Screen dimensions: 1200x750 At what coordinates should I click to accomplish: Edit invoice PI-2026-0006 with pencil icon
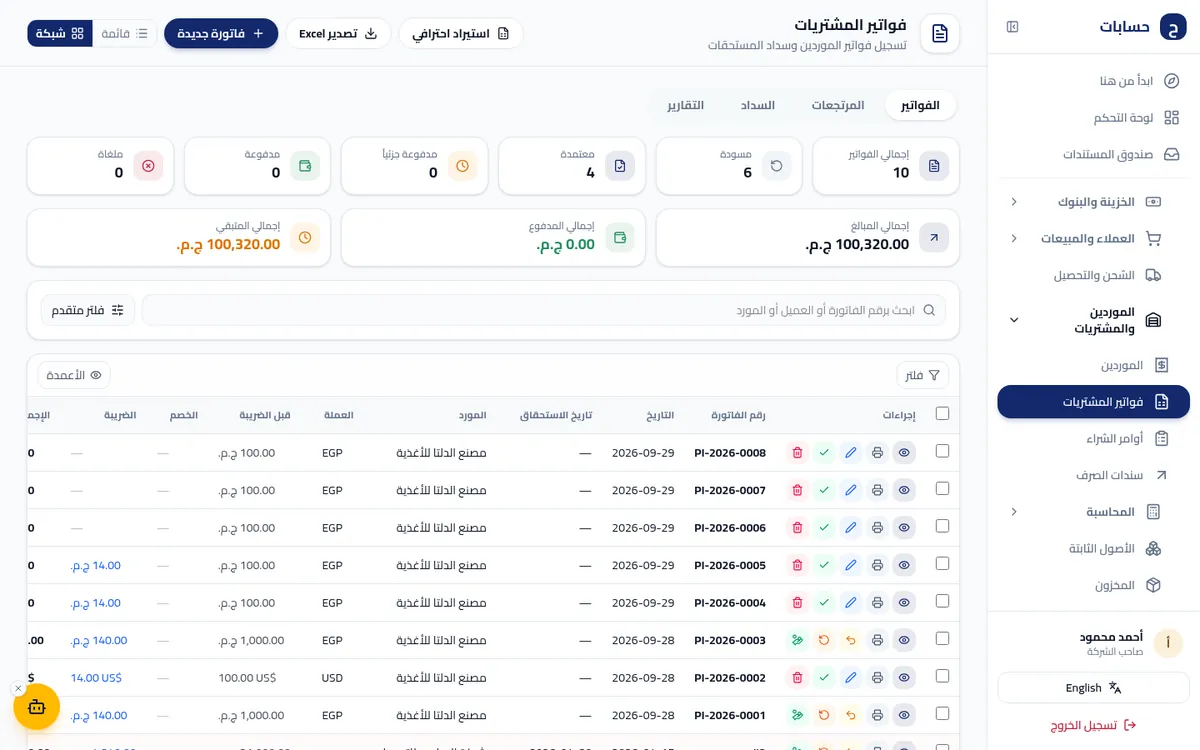coord(851,528)
